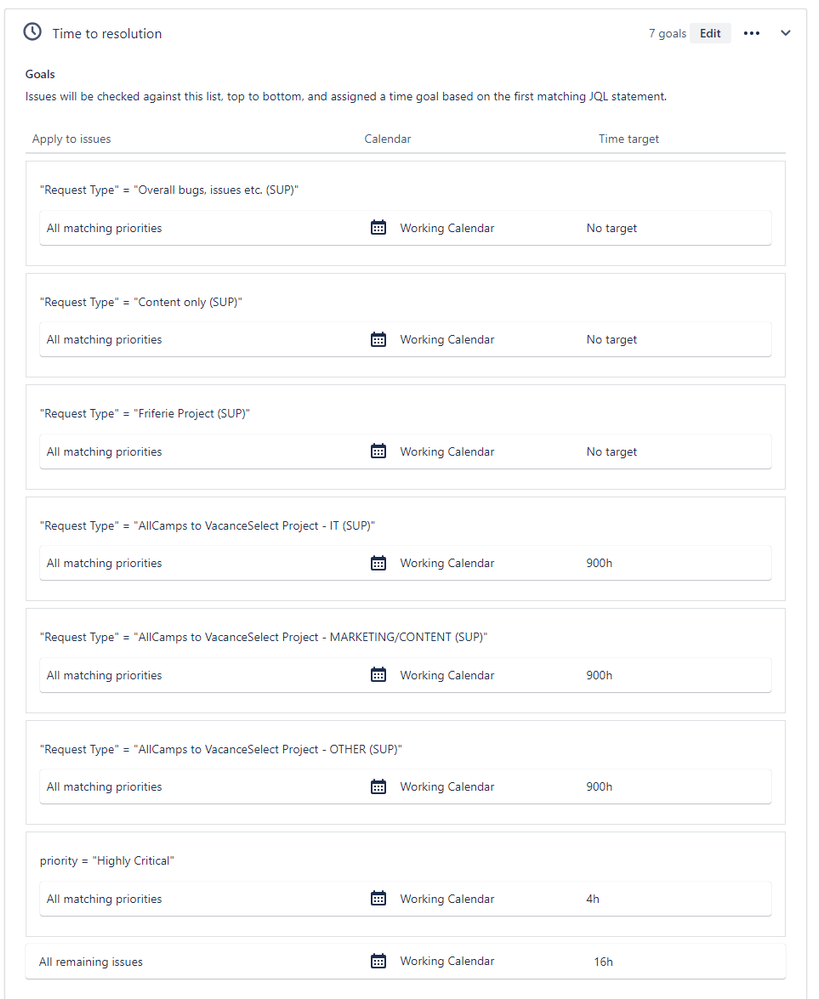The height and width of the screenshot is (999, 819).
Task: Open All matching priorities for Overall bugs goal
Action: point(104,227)
